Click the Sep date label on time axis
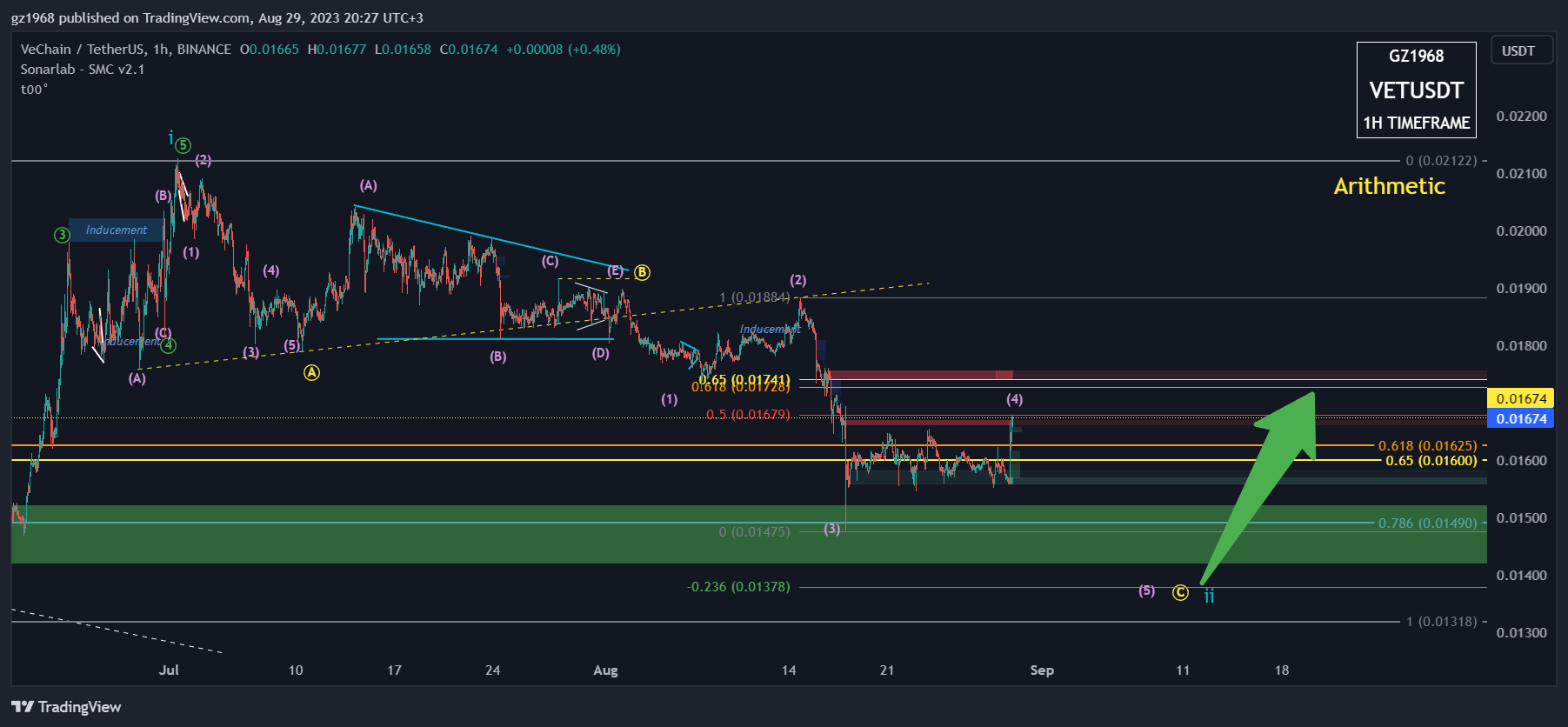The width and height of the screenshot is (1568, 727). [x=1042, y=670]
